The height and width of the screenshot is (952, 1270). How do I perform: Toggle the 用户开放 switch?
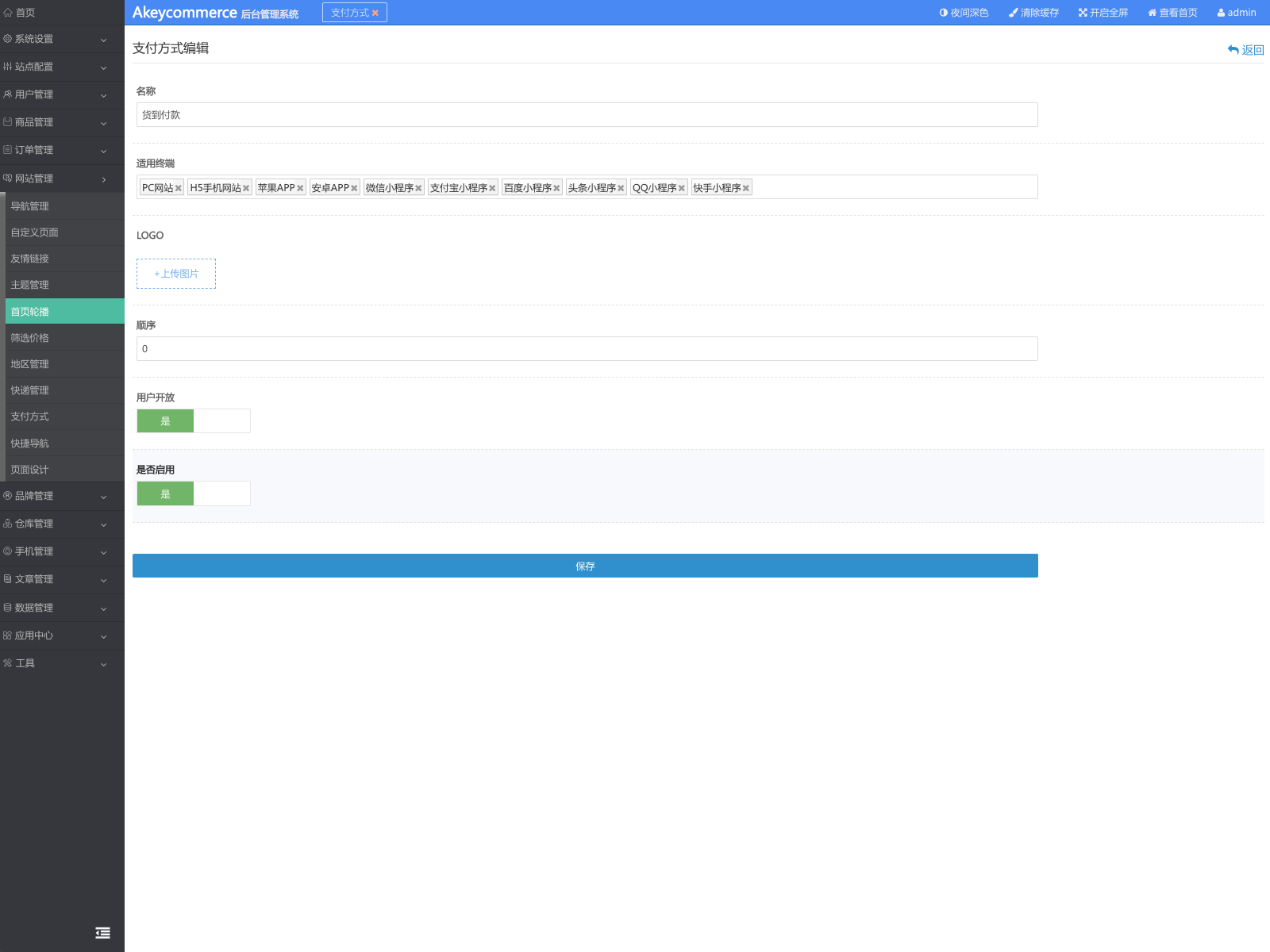[194, 421]
